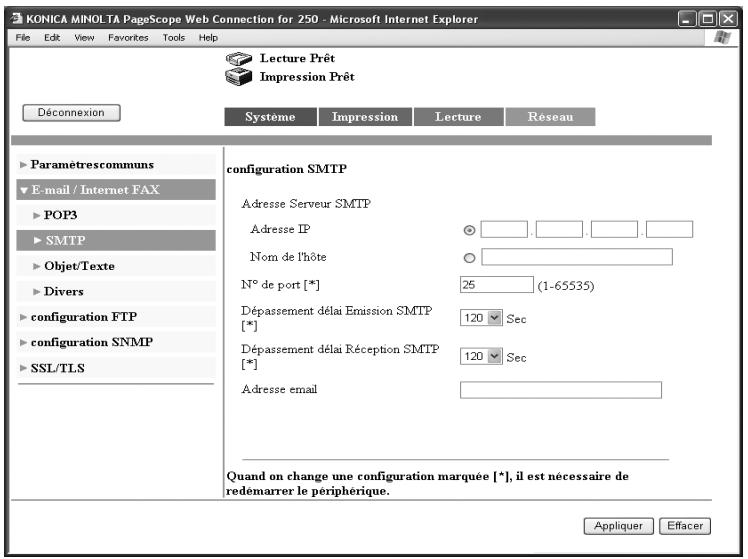This screenshot has width=748, height=559.
Task: Expand the Paramètrescommuns menu section
Action: (x=116, y=165)
